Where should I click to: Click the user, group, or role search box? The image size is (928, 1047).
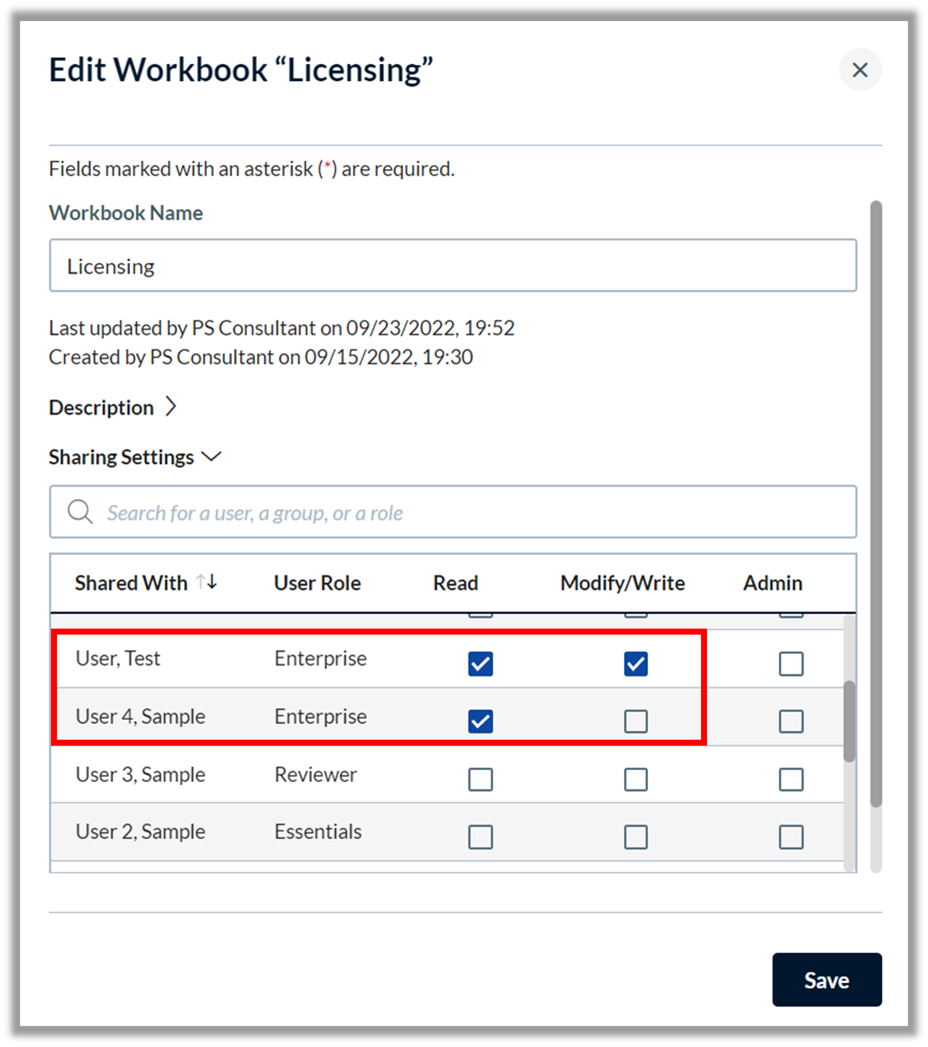[453, 512]
